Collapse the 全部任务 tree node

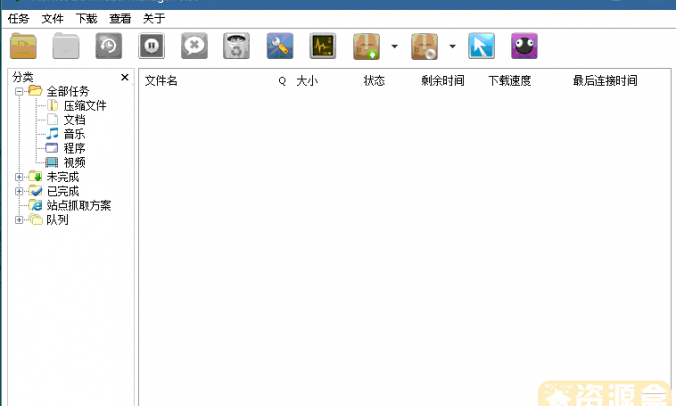(19, 91)
